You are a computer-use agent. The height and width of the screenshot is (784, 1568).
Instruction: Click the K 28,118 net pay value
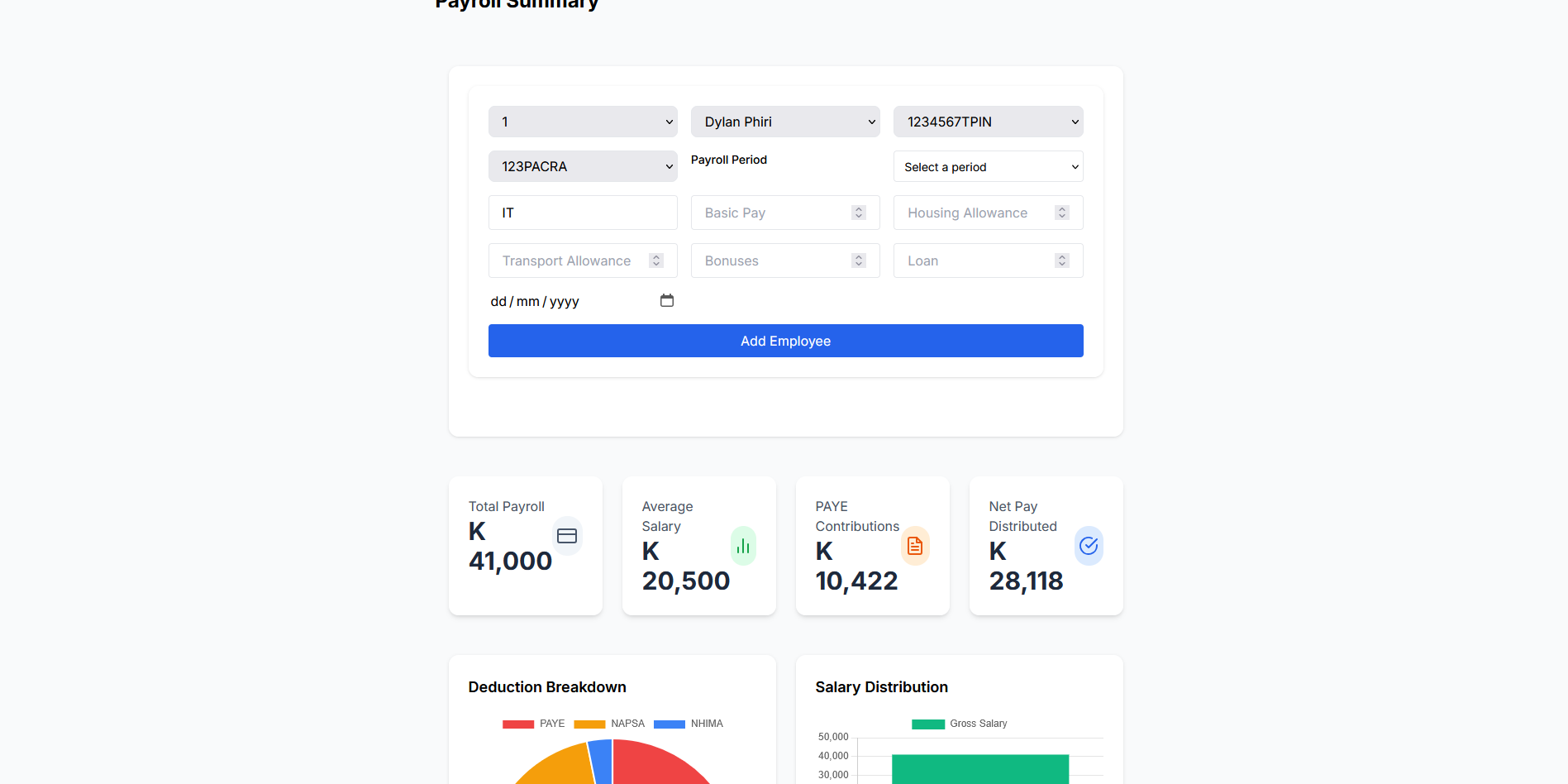(1026, 566)
